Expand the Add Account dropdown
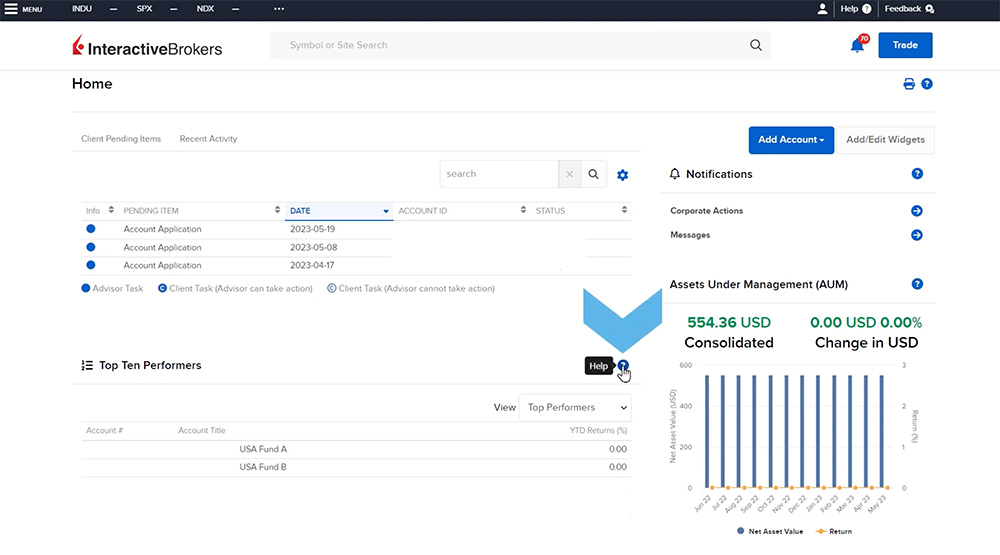Viewport: 1000px width, 555px height. click(791, 140)
